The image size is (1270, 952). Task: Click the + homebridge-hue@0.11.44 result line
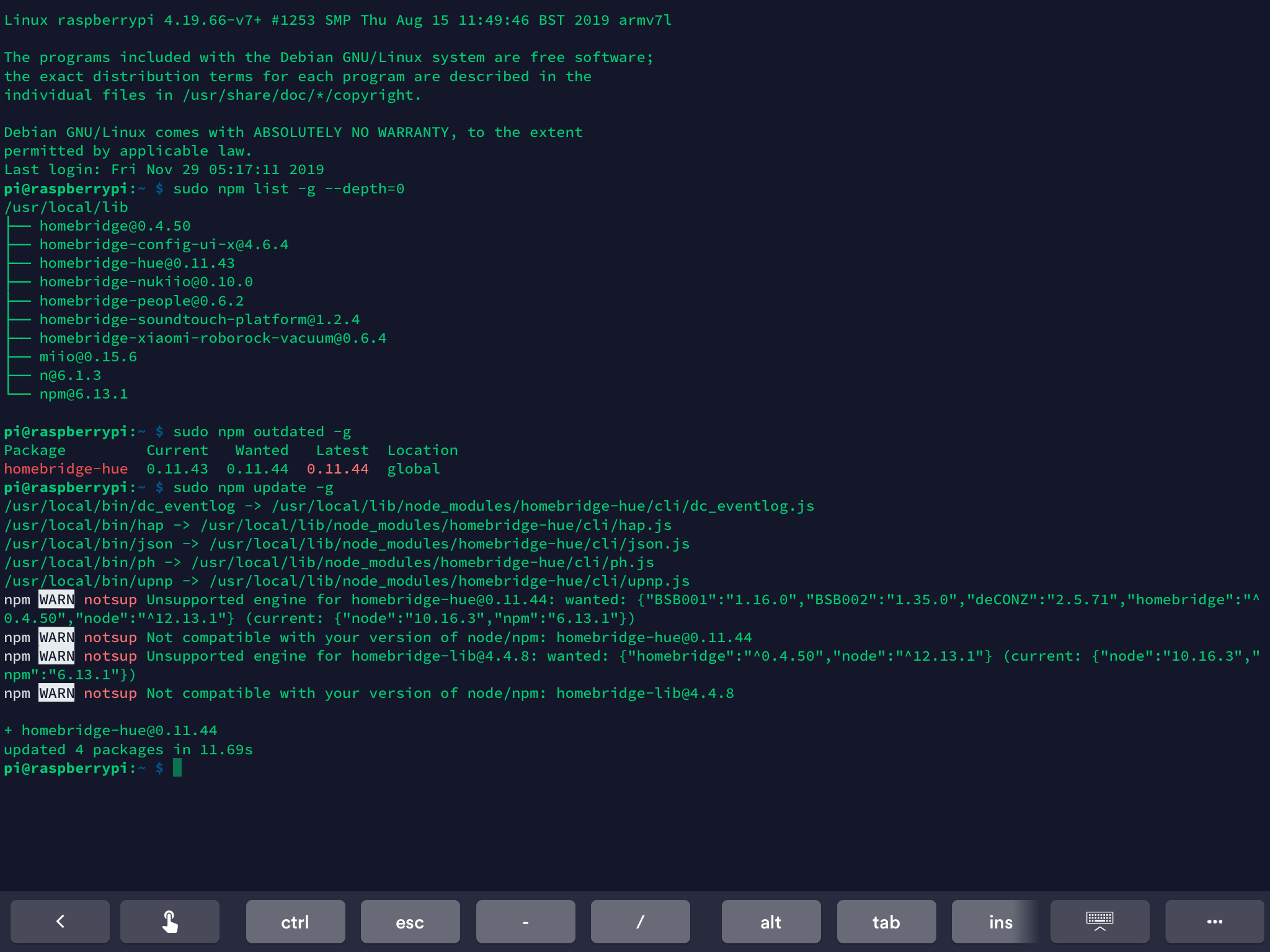pyautogui.click(x=111, y=730)
